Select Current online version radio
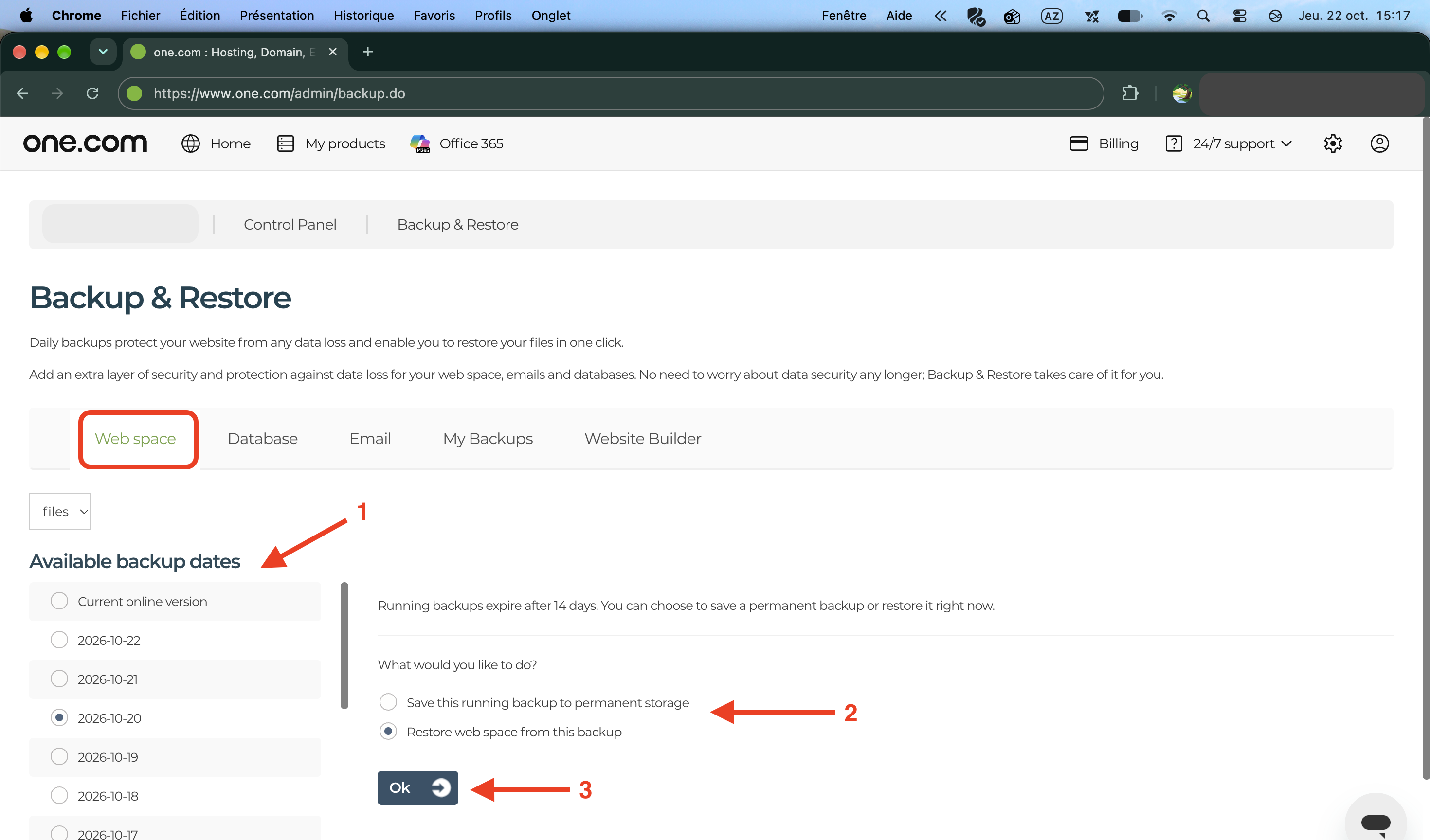 tap(59, 601)
